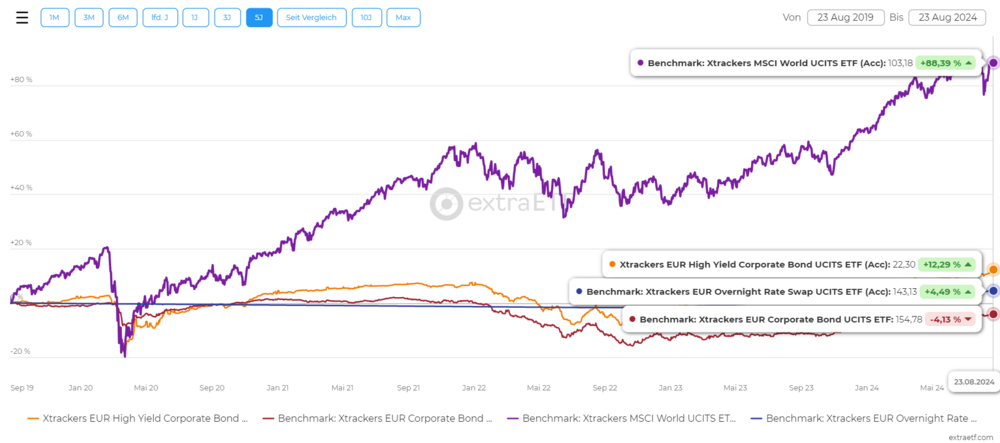Screen dimensions: 1000x443
Task: Open the hamburger chart menu
Action: click(22, 18)
